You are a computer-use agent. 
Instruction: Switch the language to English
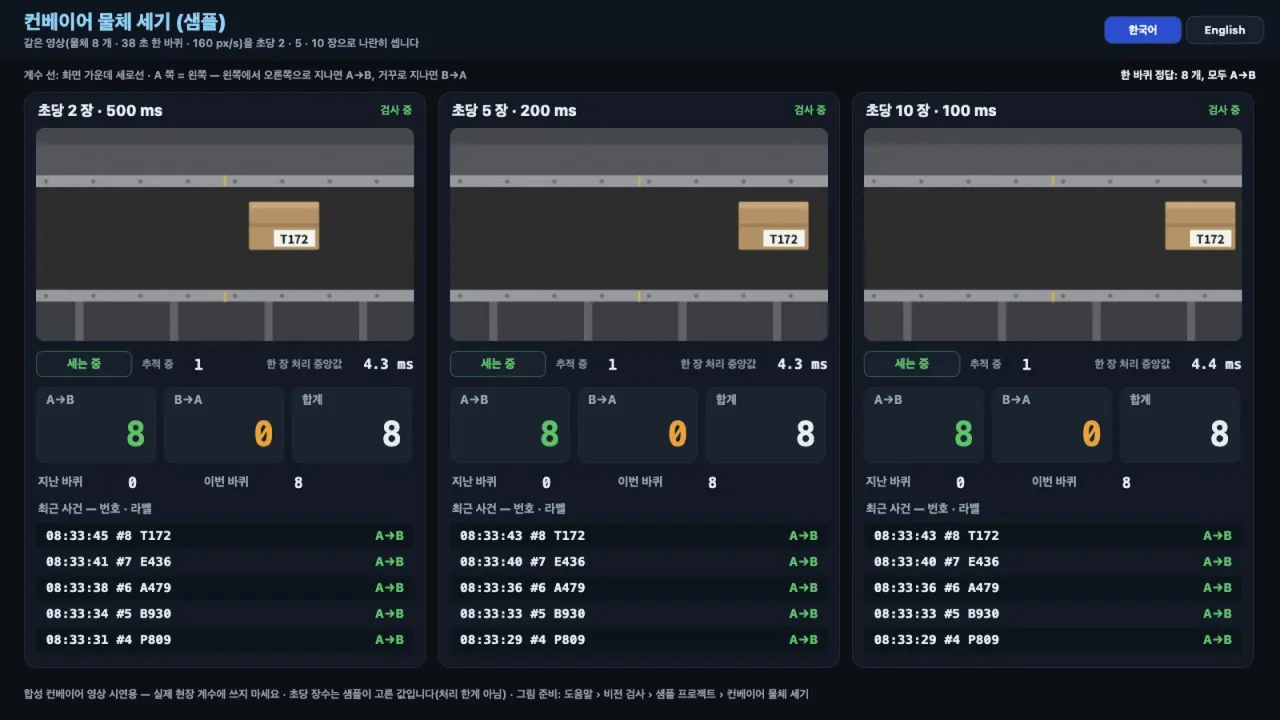coord(1224,30)
